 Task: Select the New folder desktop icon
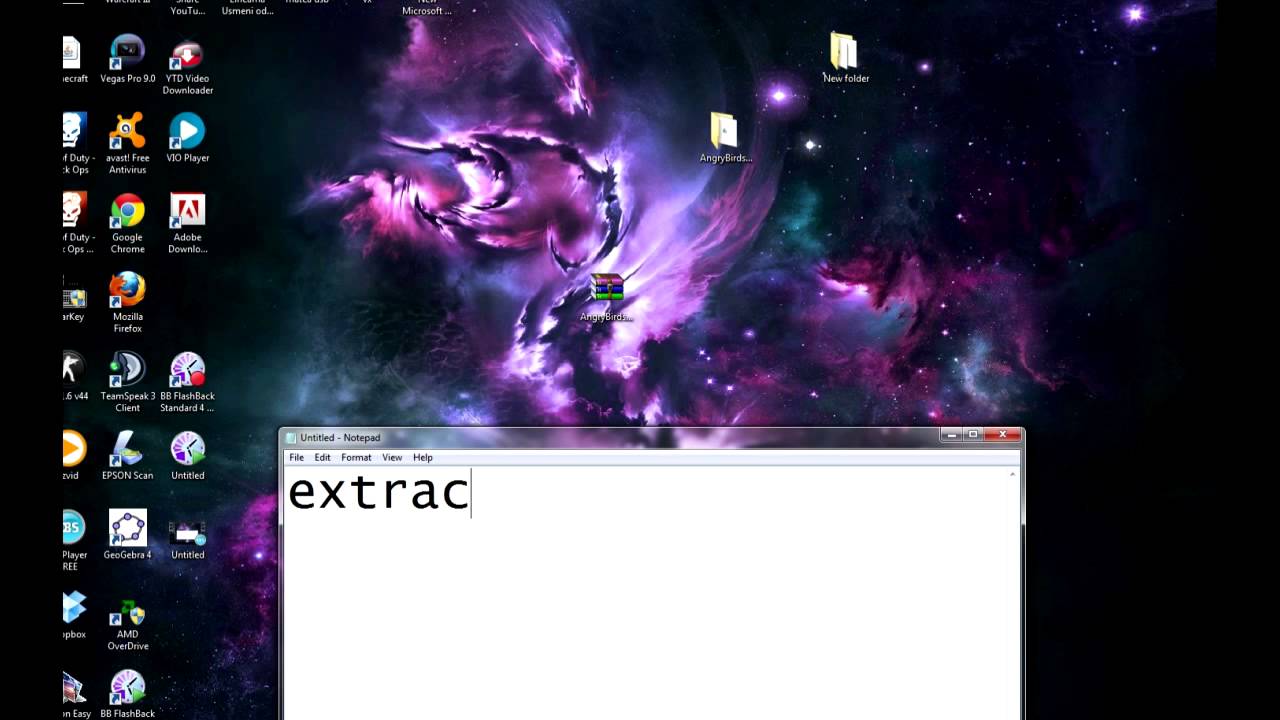[846, 57]
